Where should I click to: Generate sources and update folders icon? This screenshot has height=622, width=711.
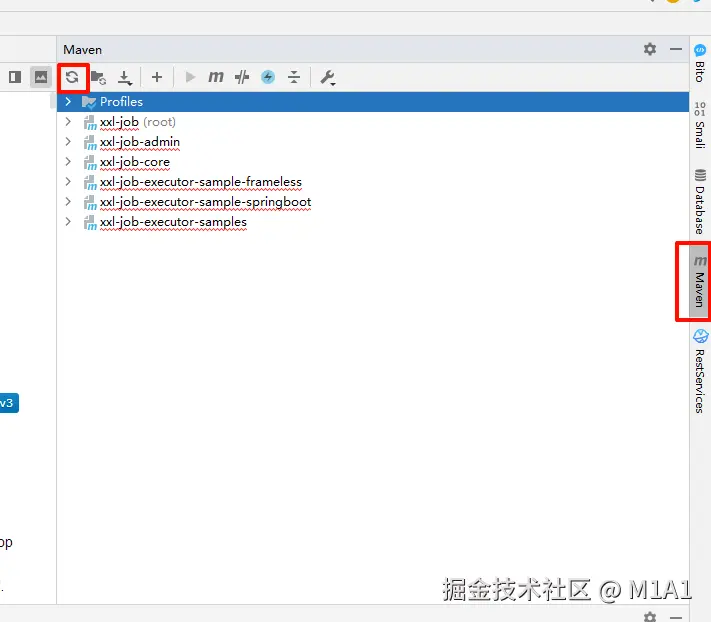pyautogui.click(x=98, y=78)
